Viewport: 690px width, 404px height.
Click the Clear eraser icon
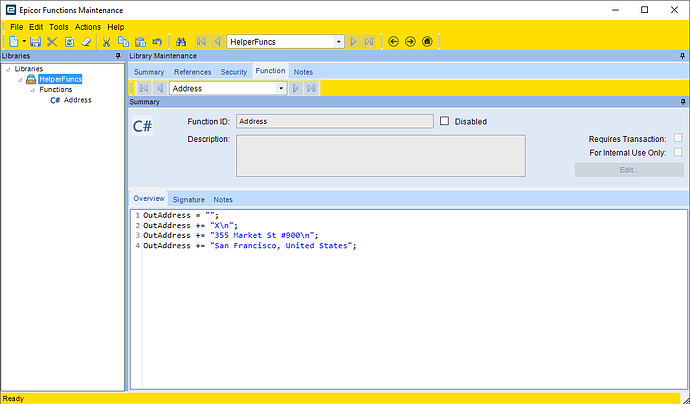click(86, 42)
